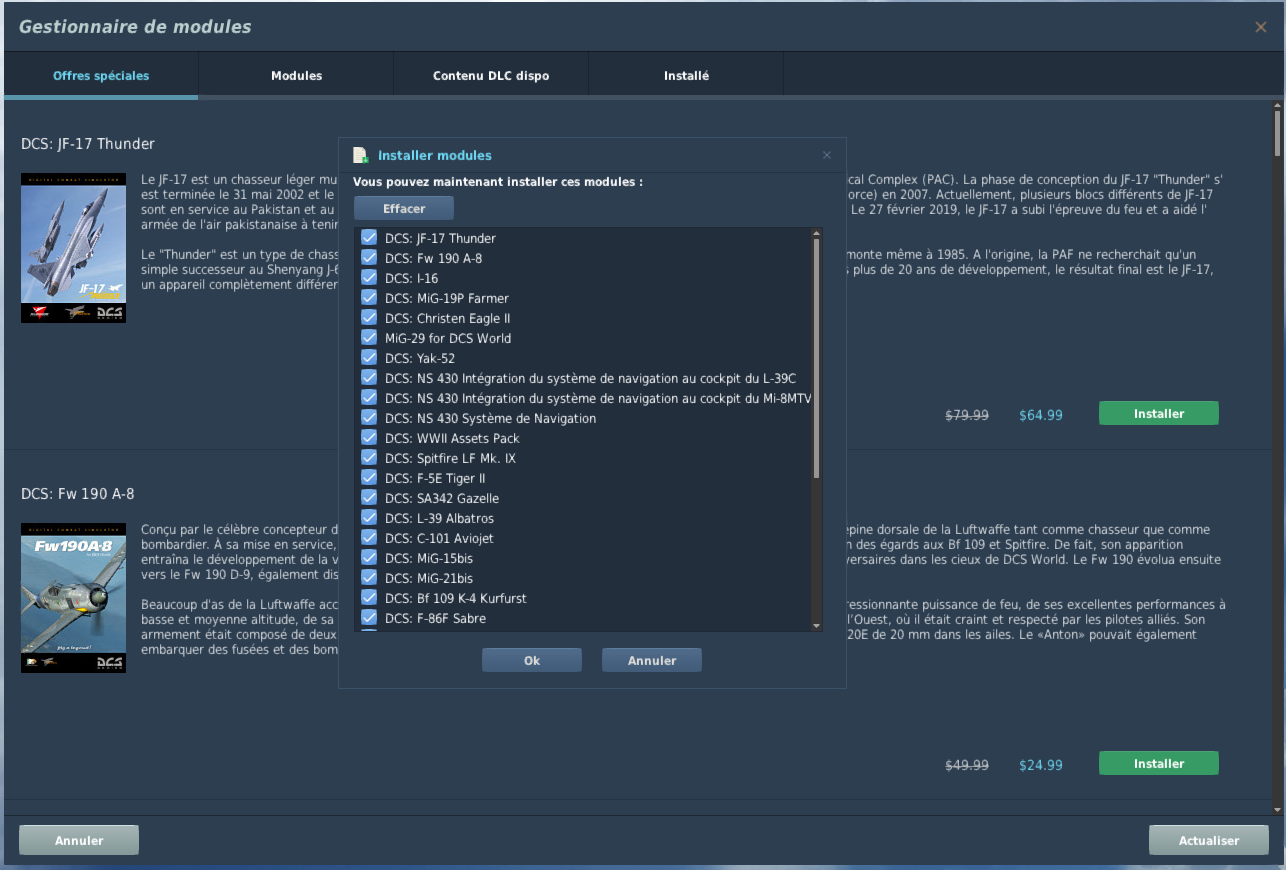Click the module list scroll down arrow
Viewport: 1286px width, 870px height.
tap(816, 626)
